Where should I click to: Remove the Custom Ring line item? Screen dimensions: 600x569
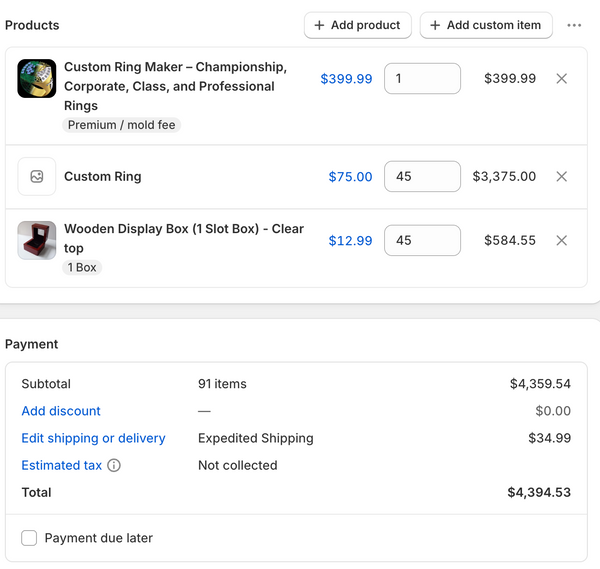tap(561, 176)
